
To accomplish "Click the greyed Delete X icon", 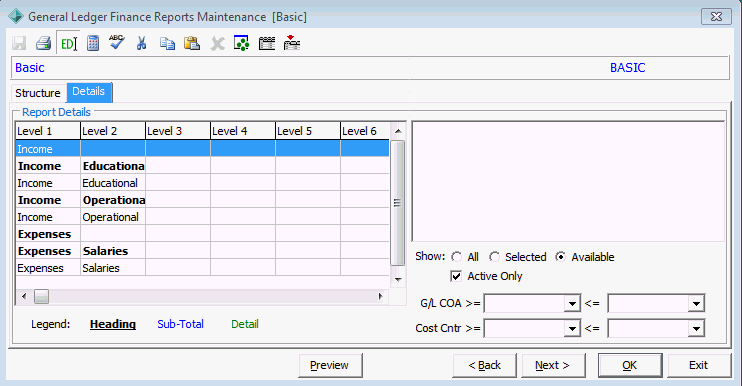I will (217, 44).
